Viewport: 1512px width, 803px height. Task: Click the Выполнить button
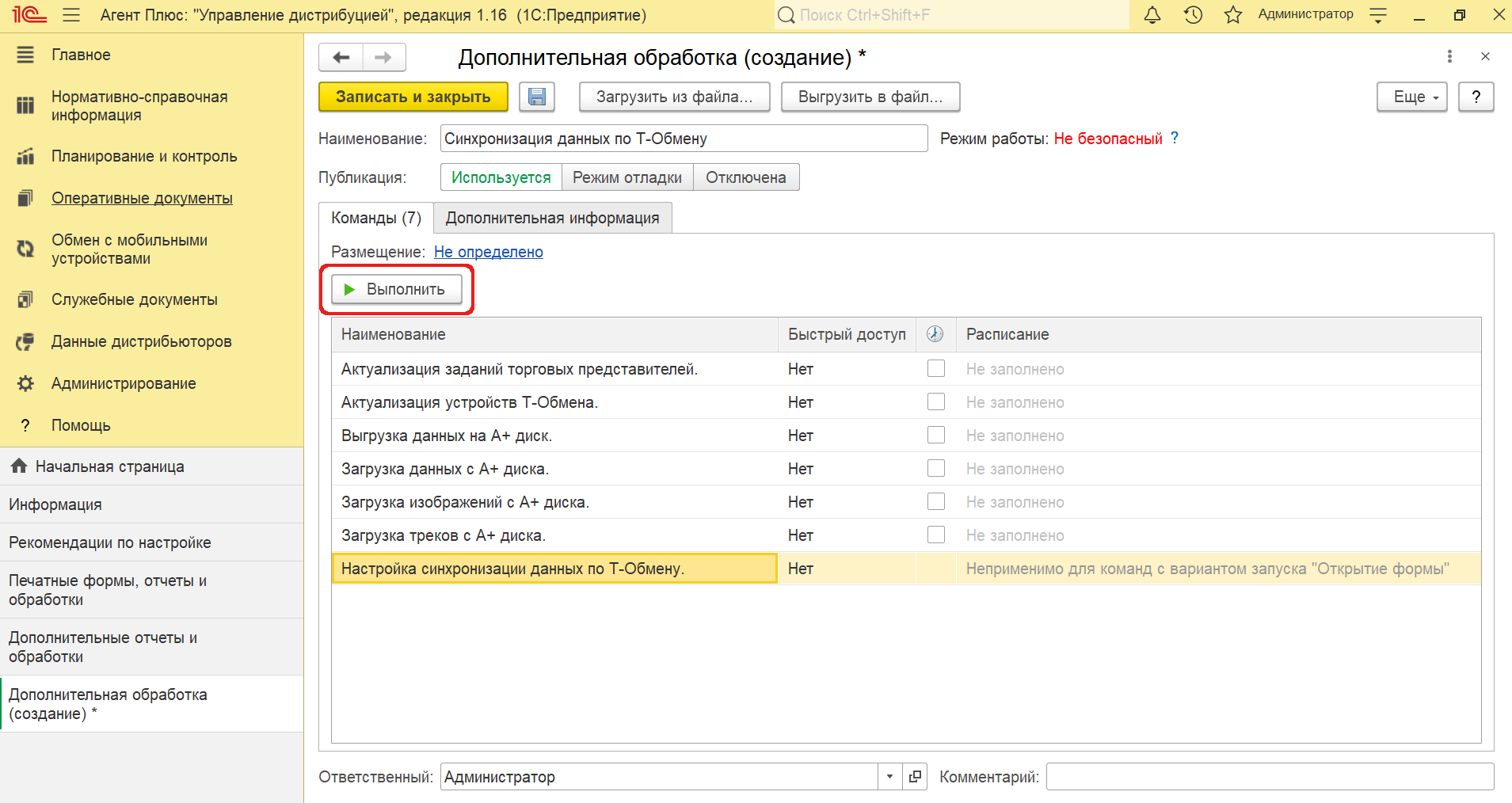pos(397,289)
